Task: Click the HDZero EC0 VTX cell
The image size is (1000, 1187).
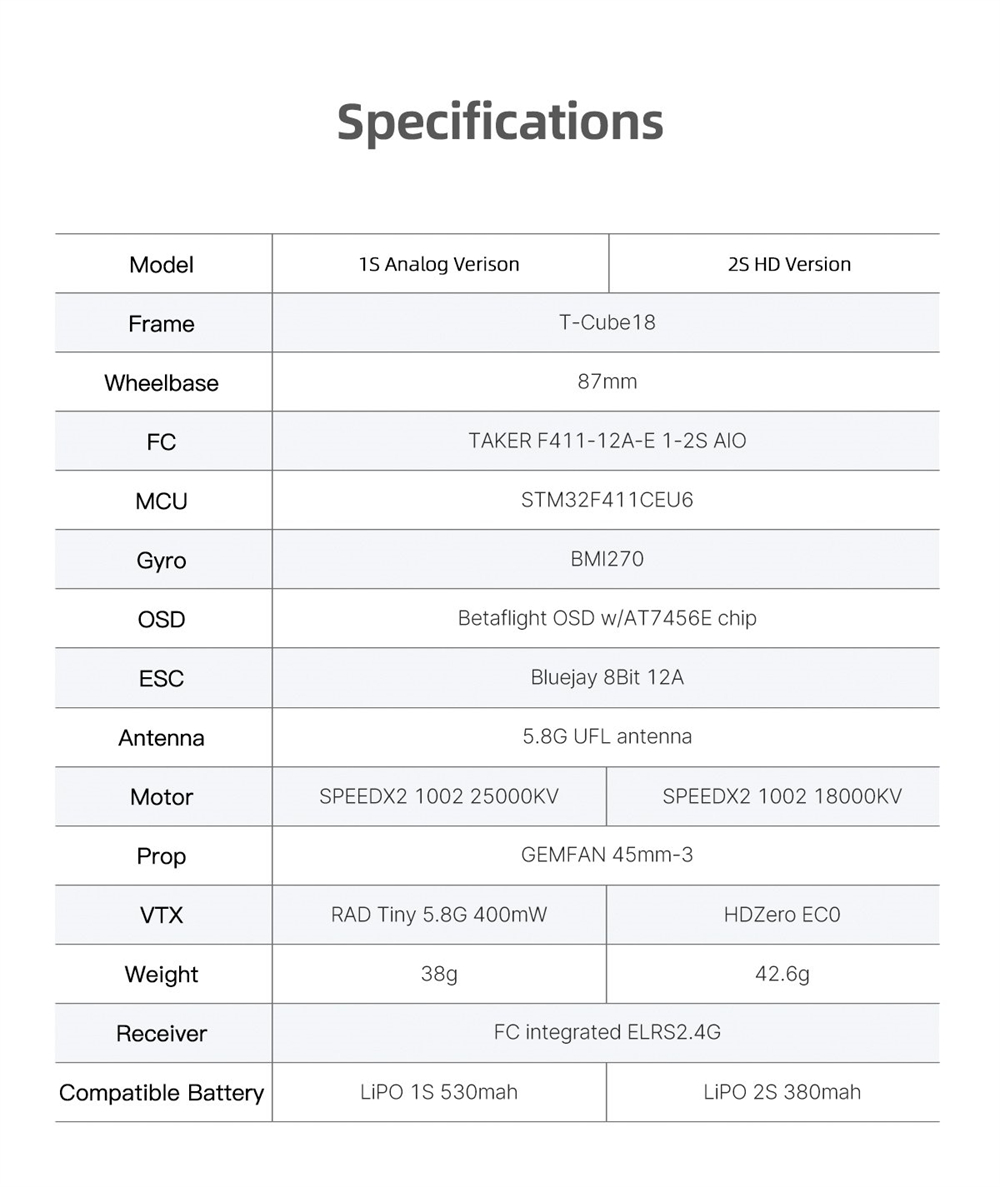Action: [782, 914]
